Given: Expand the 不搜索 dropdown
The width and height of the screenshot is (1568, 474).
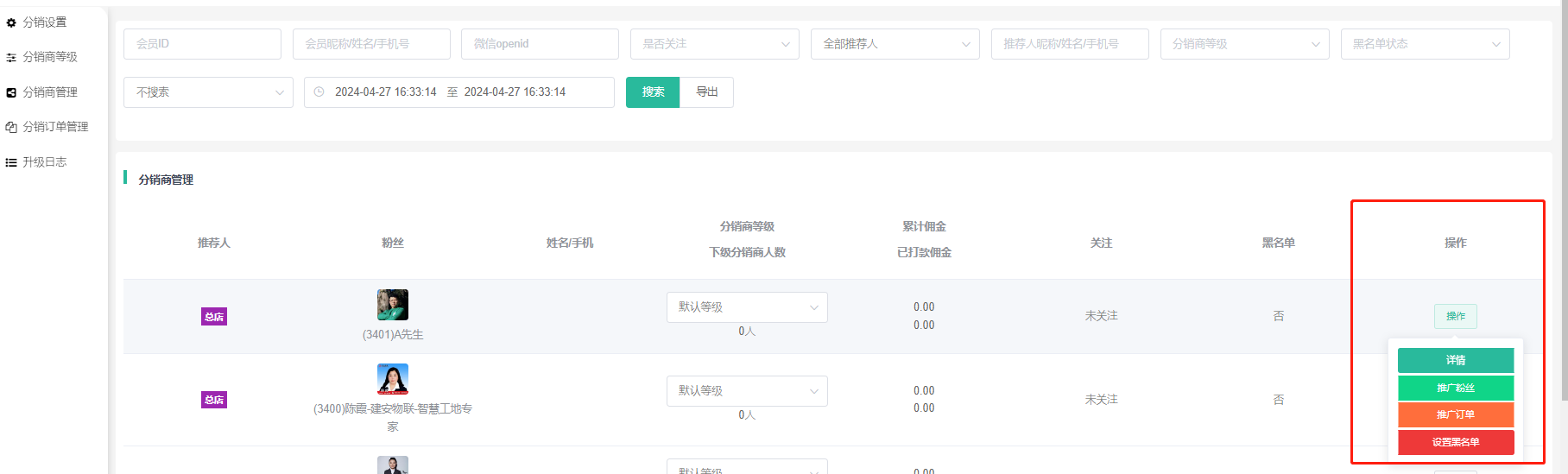Looking at the screenshot, I should (208, 92).
